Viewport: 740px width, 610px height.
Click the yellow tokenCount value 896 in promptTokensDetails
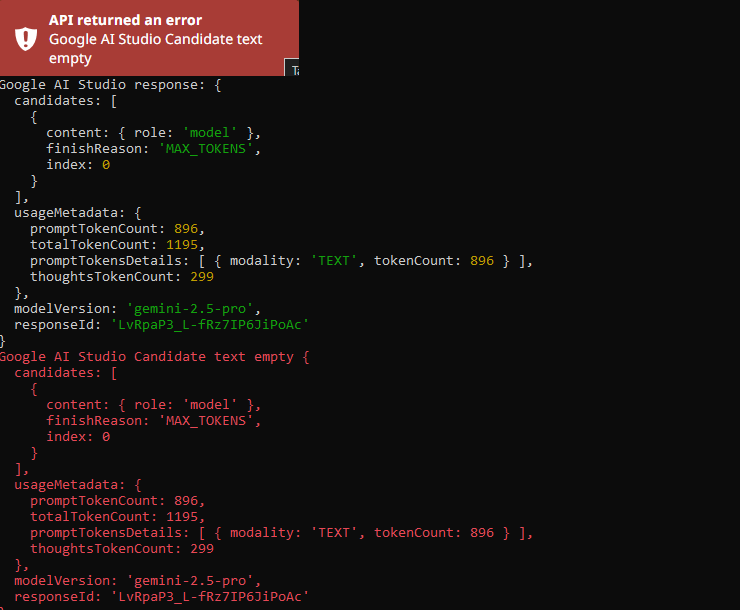tap(482, 261)
